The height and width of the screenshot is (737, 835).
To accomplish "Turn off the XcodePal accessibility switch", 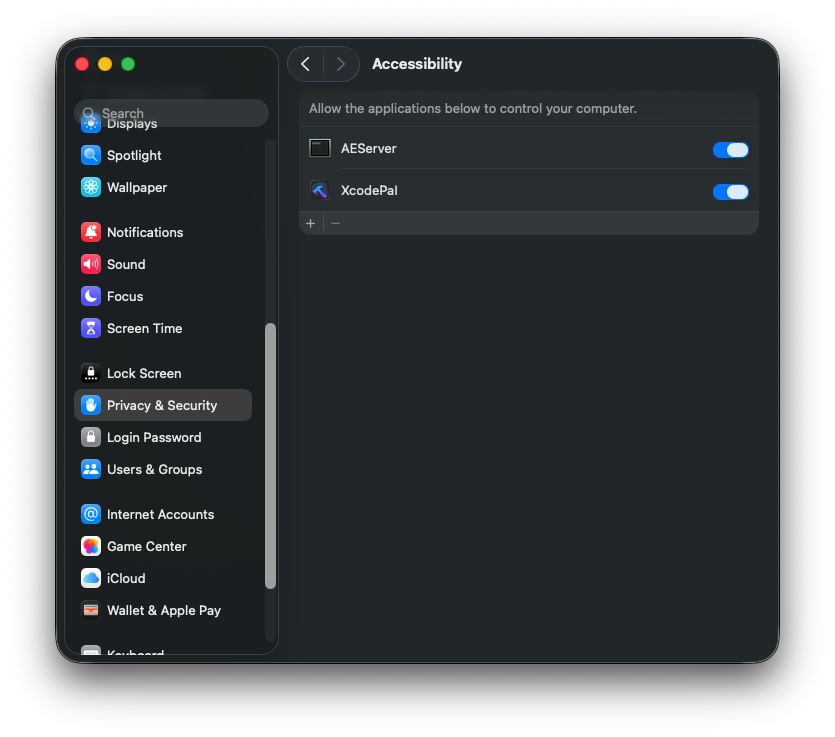I will click(x=730, y=192).
